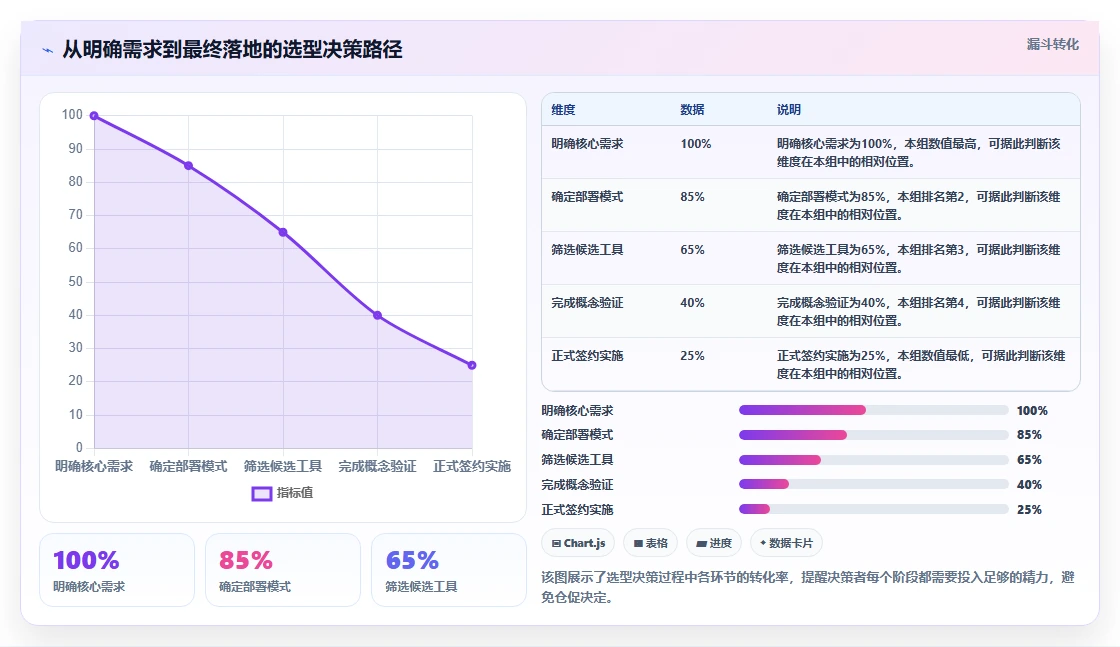This screenshot has width=1120, height=647.
Task: Select the 正式签约实施 table row cell
Action: [587, 356]
